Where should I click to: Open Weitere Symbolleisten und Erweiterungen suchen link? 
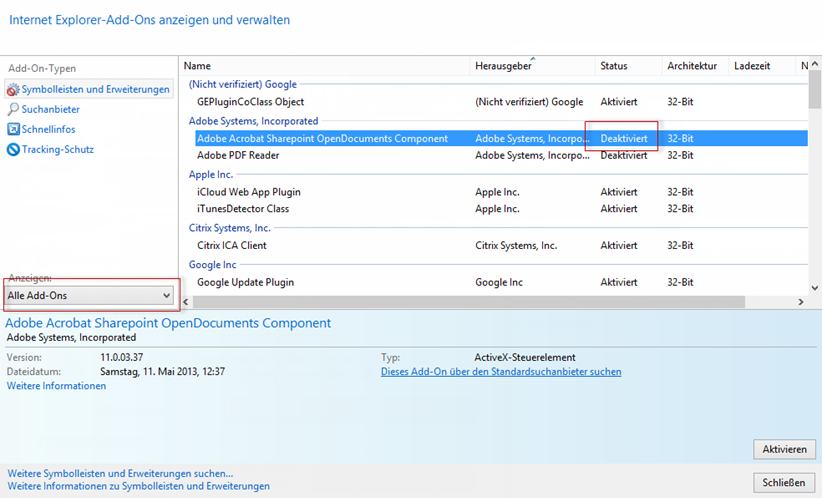(x=120, y=473)
